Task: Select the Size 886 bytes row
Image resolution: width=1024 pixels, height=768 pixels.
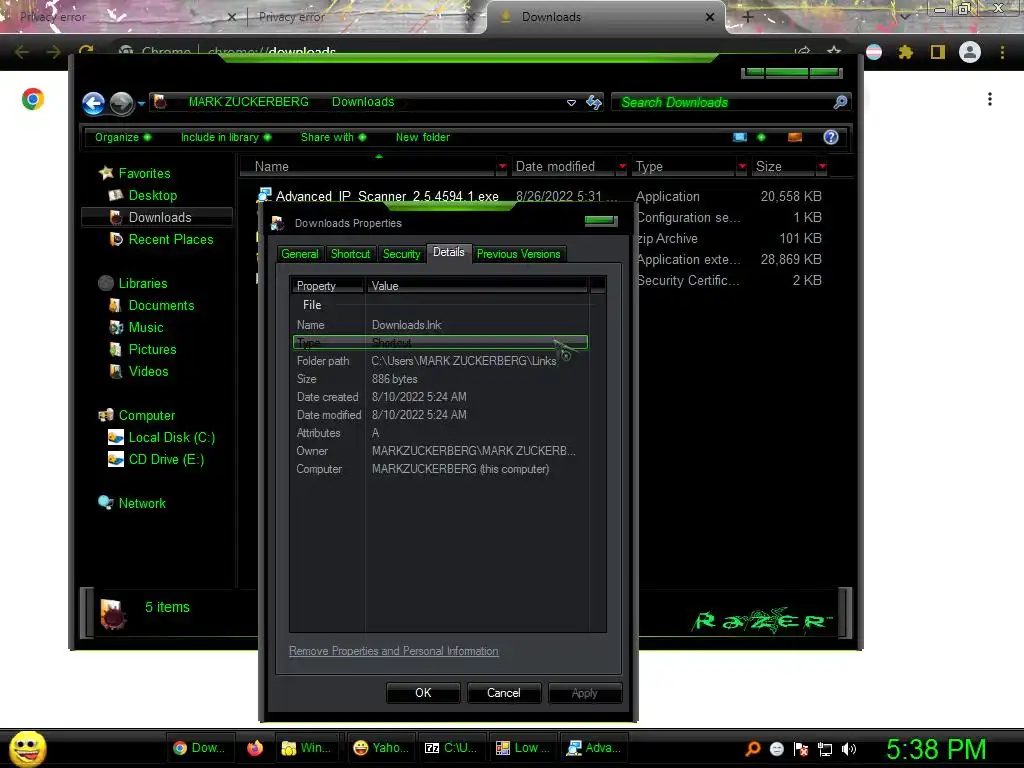Action: point(441,379)
